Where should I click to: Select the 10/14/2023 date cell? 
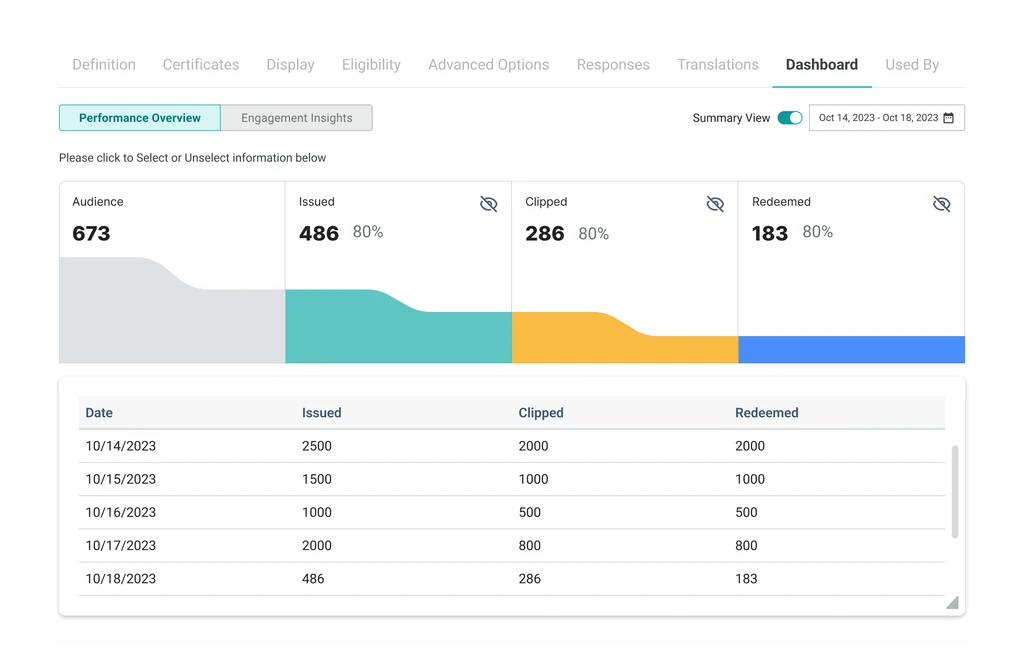[121, 446]
